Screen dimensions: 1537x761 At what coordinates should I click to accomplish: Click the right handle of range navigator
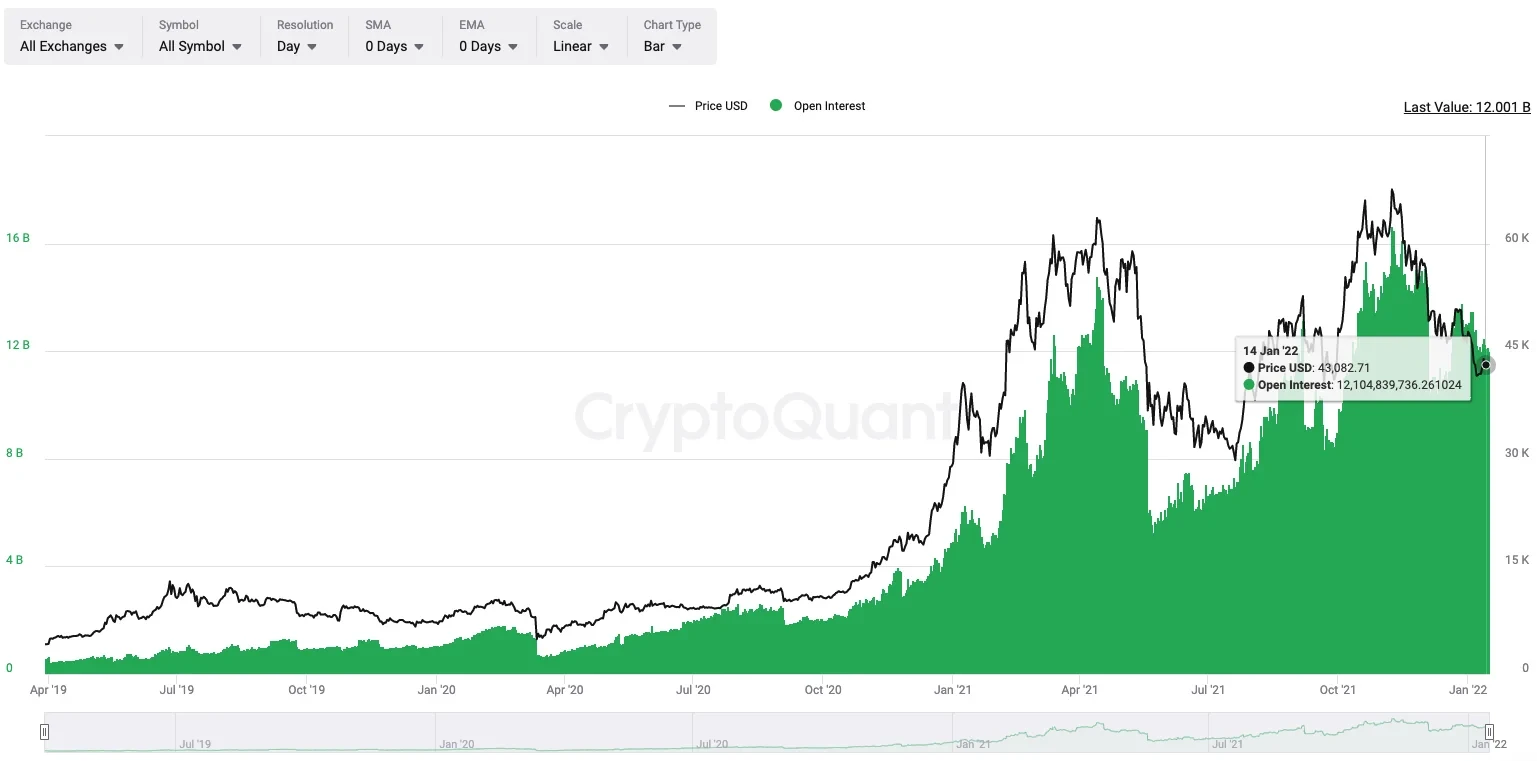click(1489, 732)
